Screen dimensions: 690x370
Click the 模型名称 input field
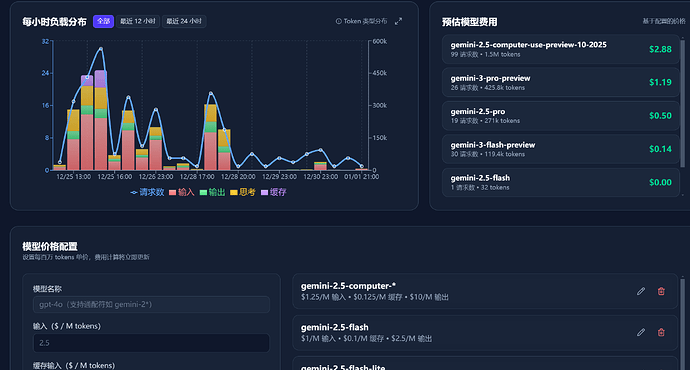pyautogui.click(x=151, y=304)
